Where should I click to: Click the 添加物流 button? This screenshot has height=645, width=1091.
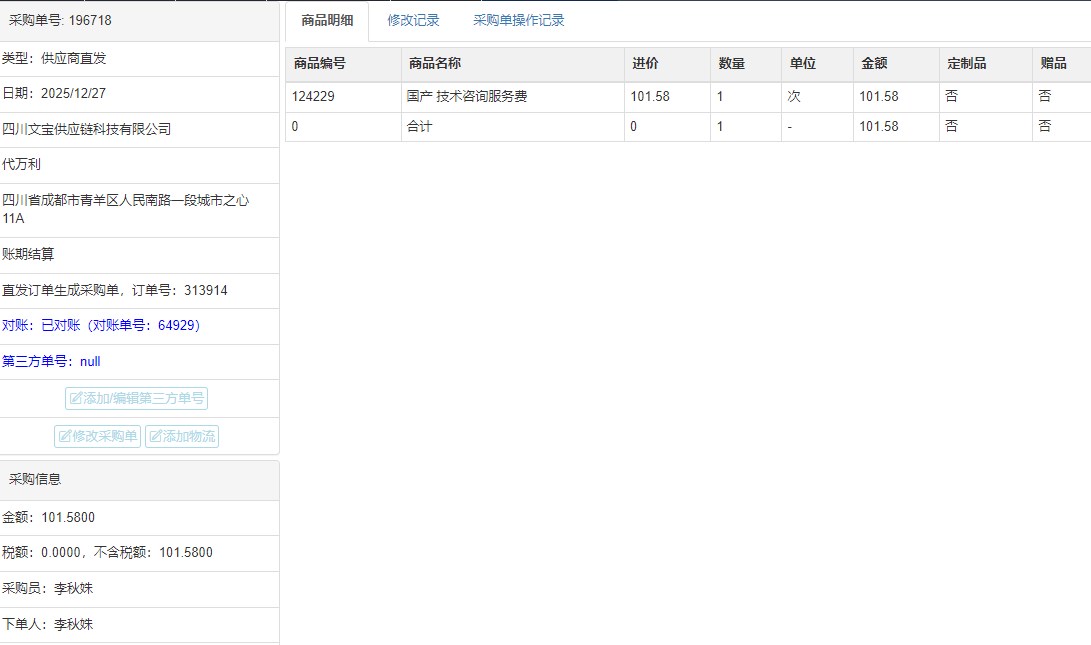pyautogui.click(x=181, y=436)
